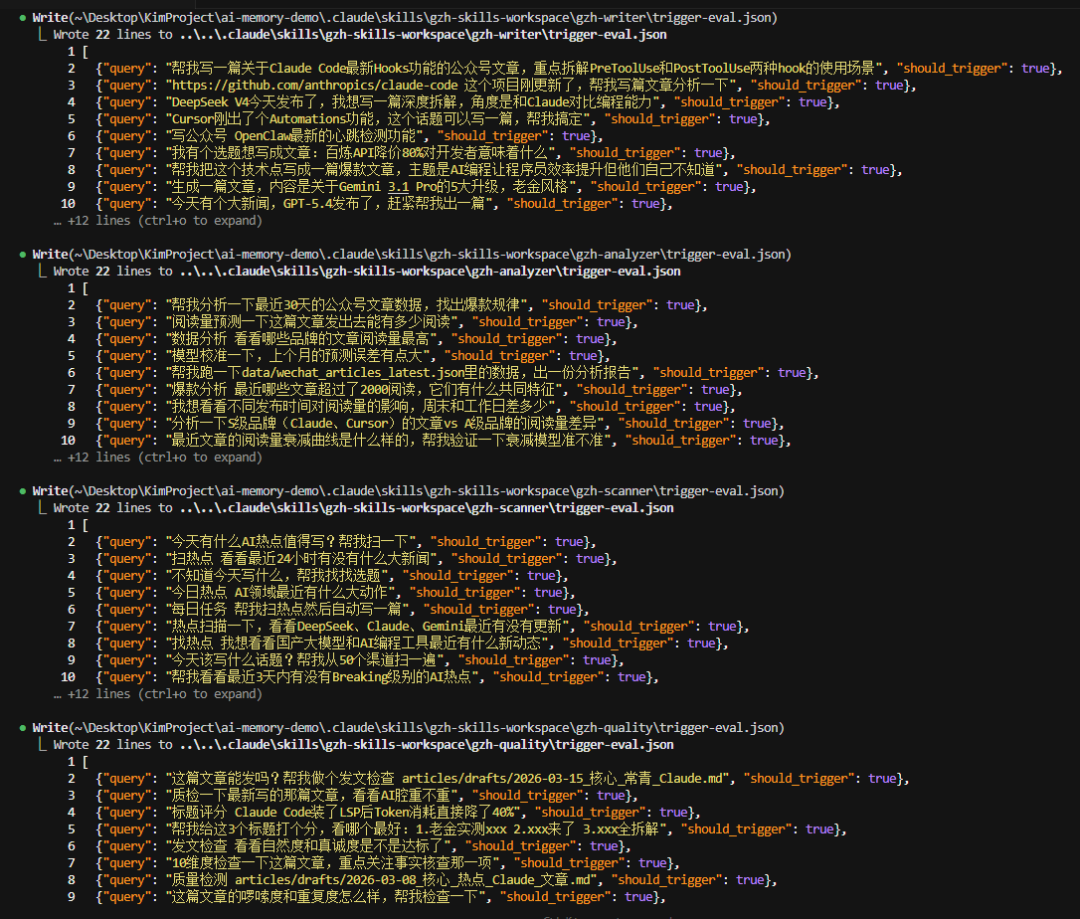
Task: Expand hidden +12 lines under gzh-scanner output
Action: 157,693
